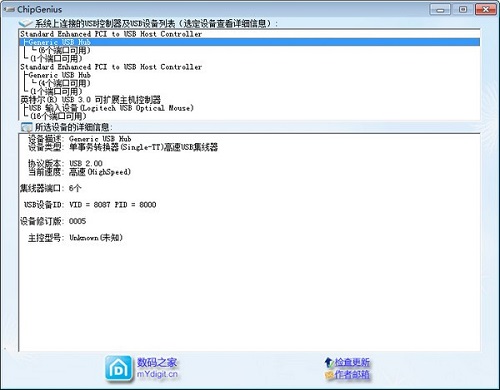Click the 设备类型 Single-TT detail line

click(123, 147)
